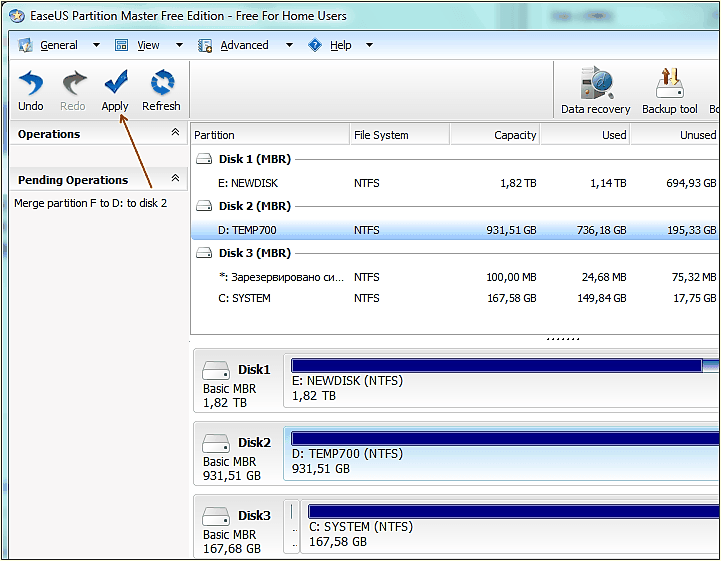Select the D: TEMP700 partition row
This screenshot has width=721, height=561.
[x=455, y=230]
